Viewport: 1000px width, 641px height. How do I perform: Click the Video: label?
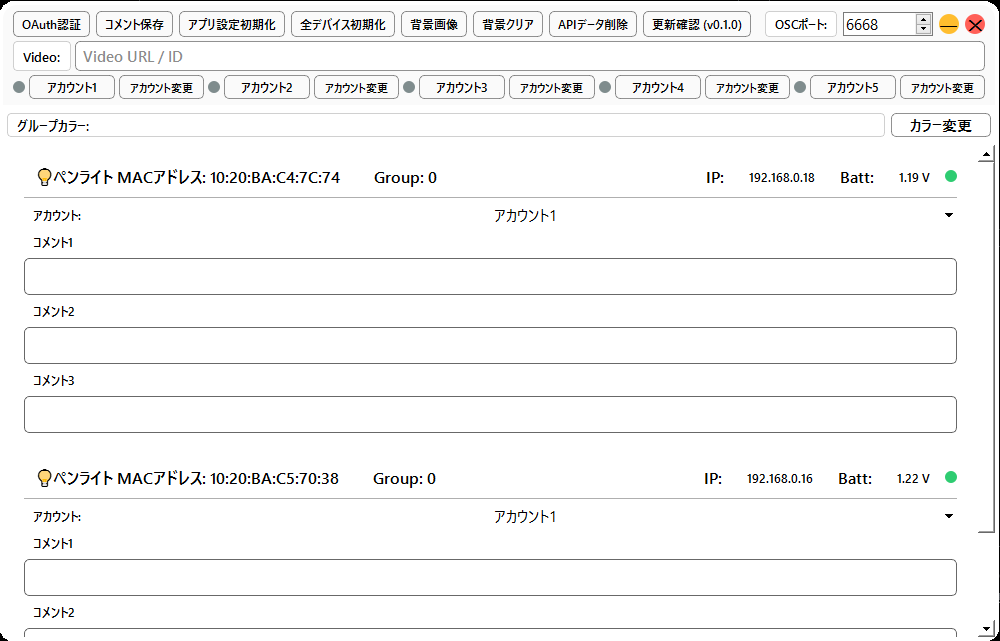coord(42,57)
